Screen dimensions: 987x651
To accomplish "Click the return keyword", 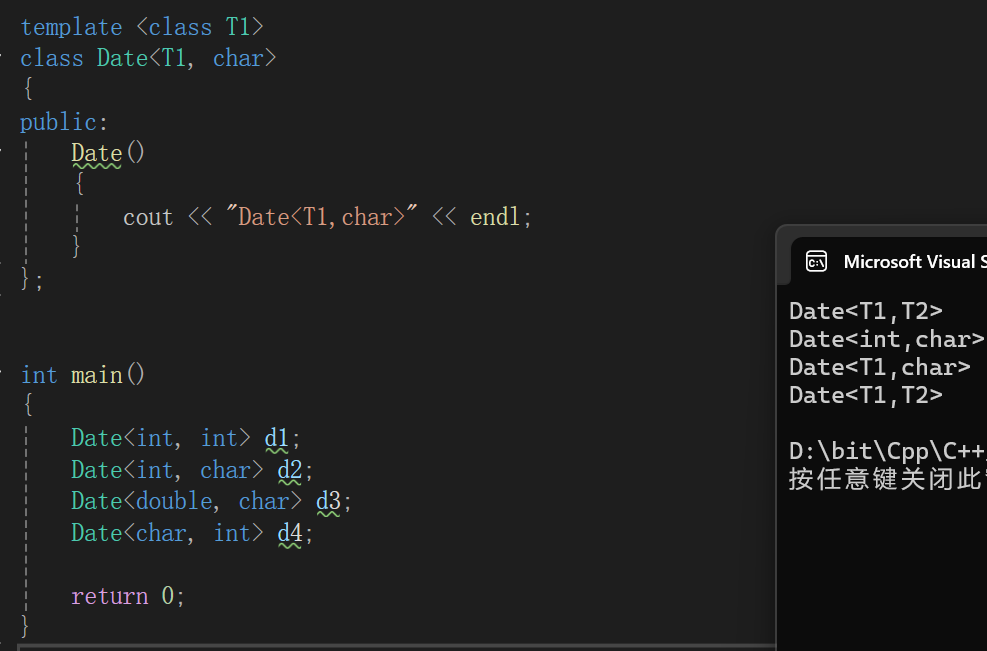I will (110, 596).
